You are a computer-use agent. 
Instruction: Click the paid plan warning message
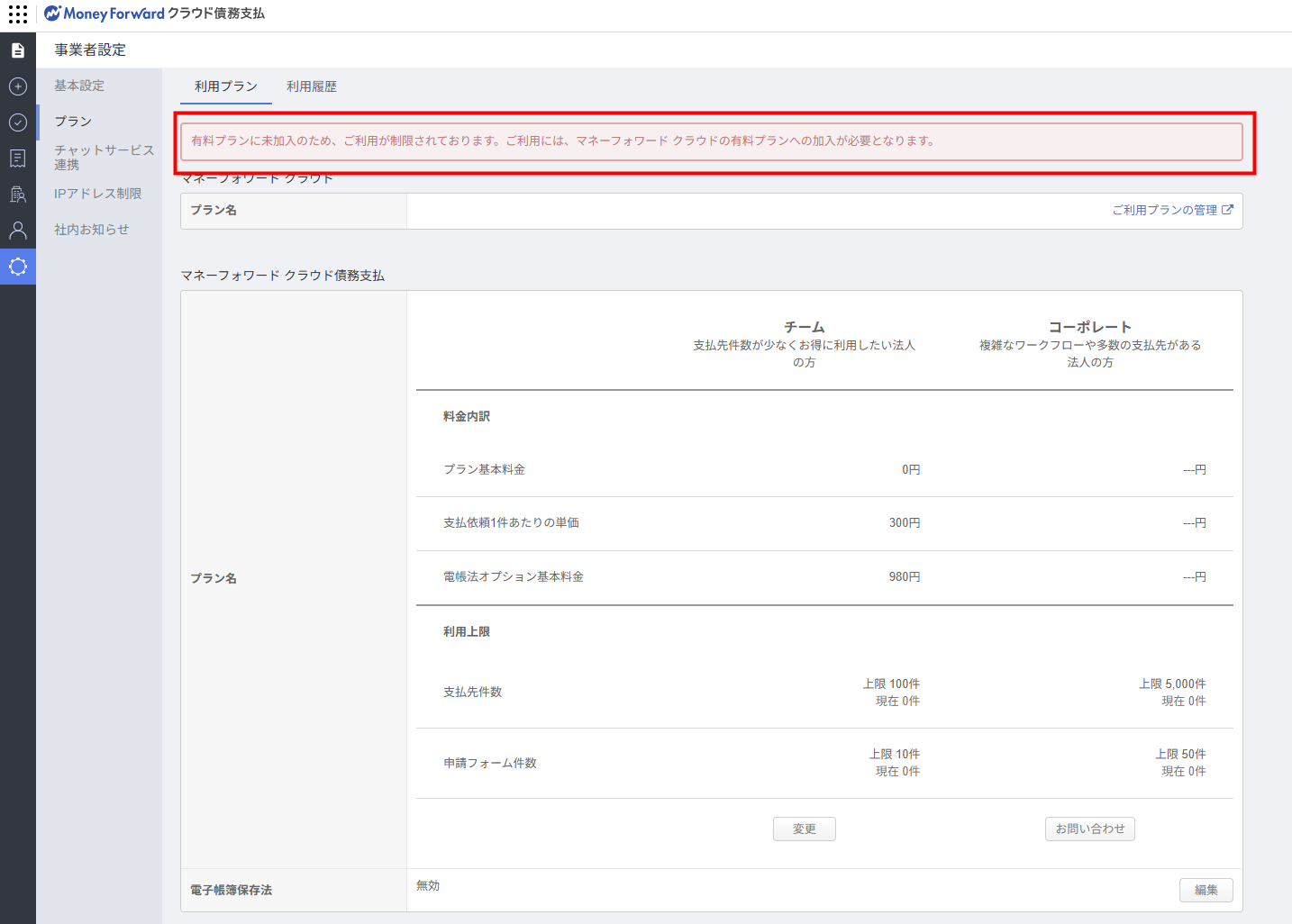(x=712, y=141)
